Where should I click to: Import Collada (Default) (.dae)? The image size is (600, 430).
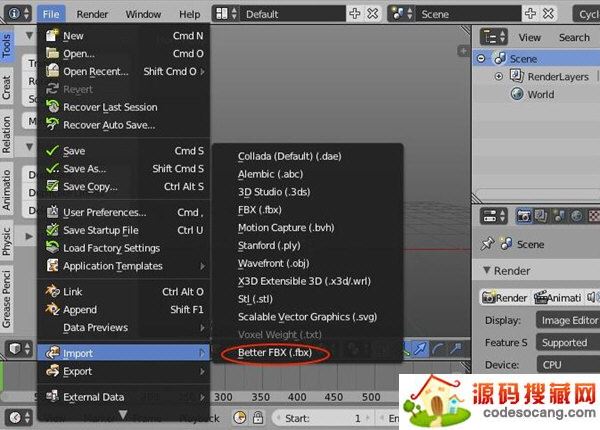pos(308,156)
